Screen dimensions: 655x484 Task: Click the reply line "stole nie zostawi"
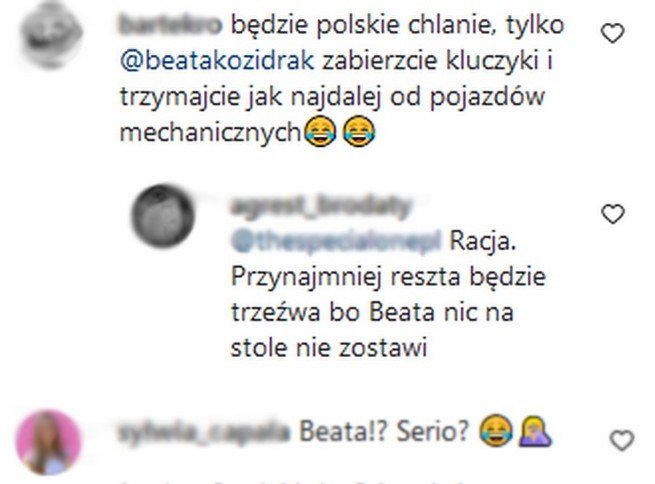click(x=329, y=348)
